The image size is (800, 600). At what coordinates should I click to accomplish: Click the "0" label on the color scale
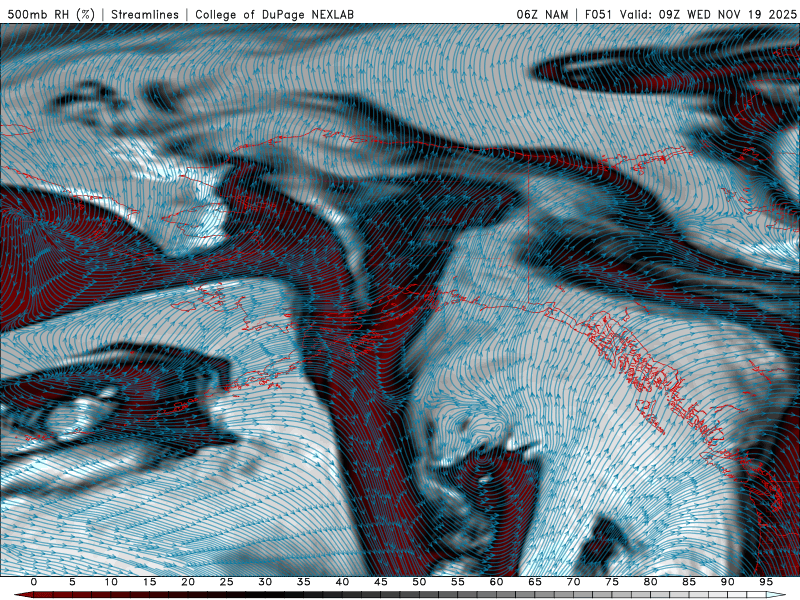pyautogui.click(x=34, y=582)
